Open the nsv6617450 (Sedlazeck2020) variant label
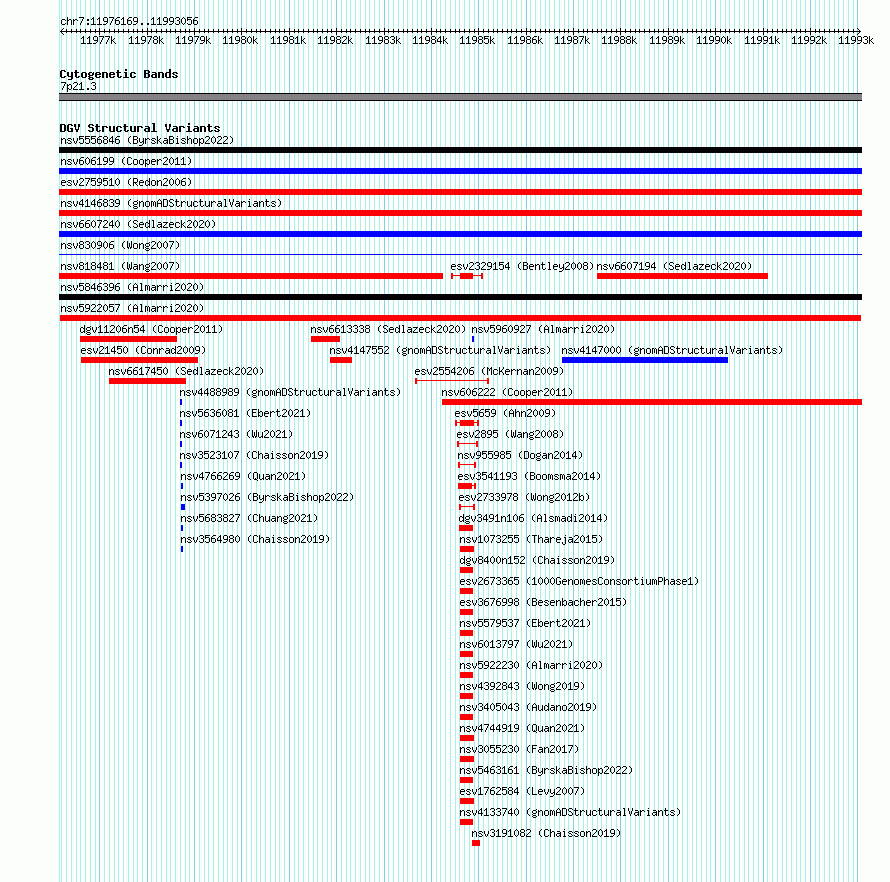 [186, 371]
